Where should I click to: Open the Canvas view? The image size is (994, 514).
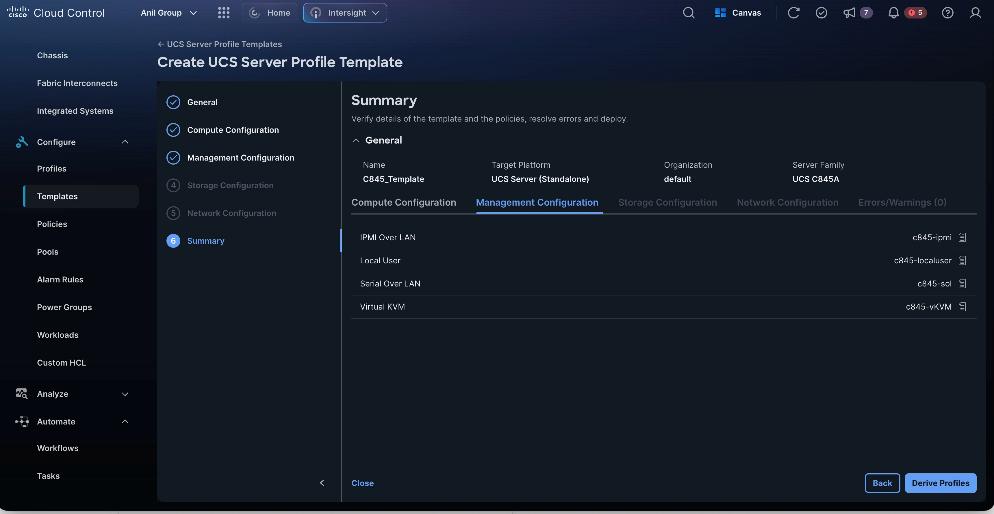pos(738,13)
